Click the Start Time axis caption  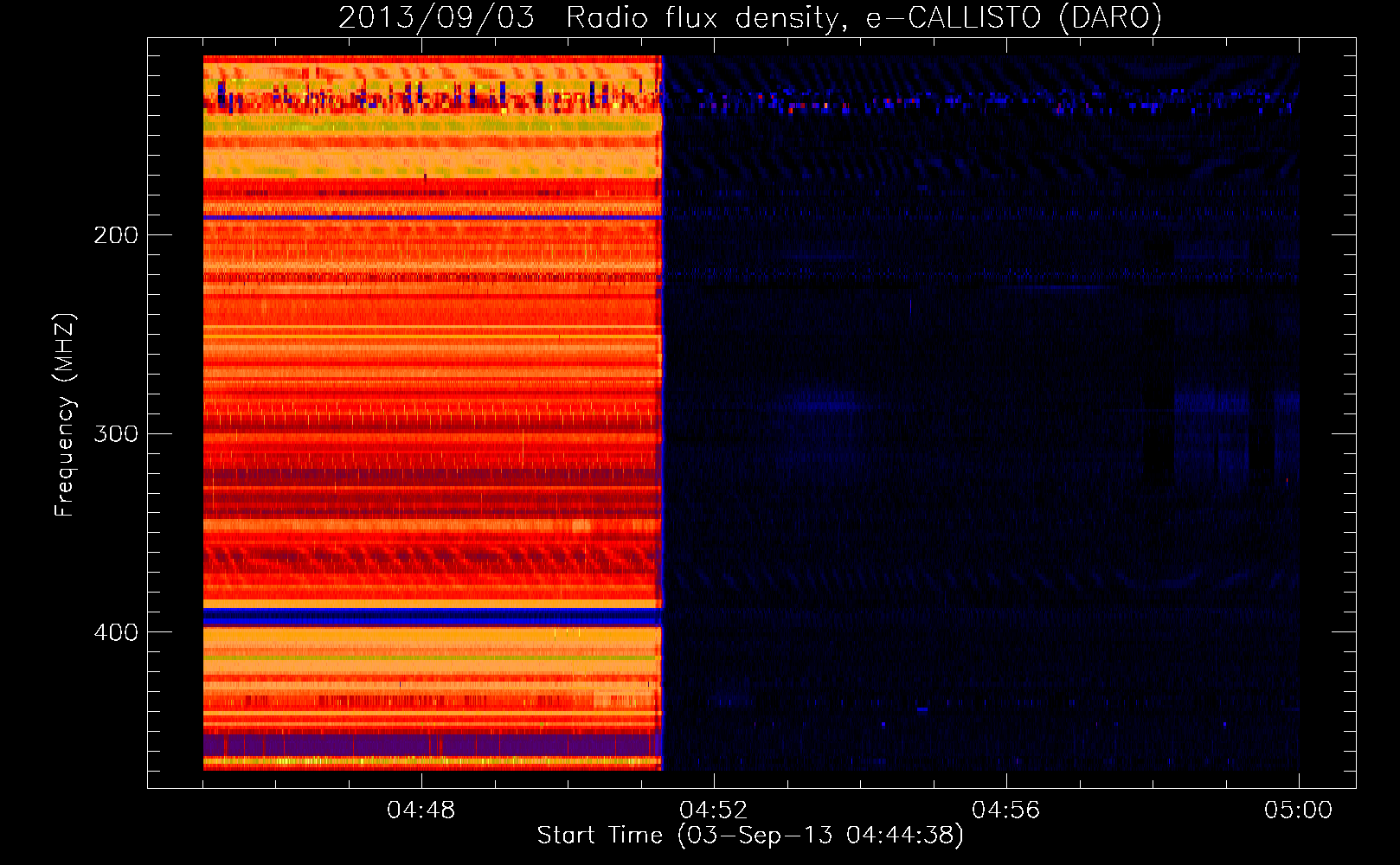click(x=750, y=836)
